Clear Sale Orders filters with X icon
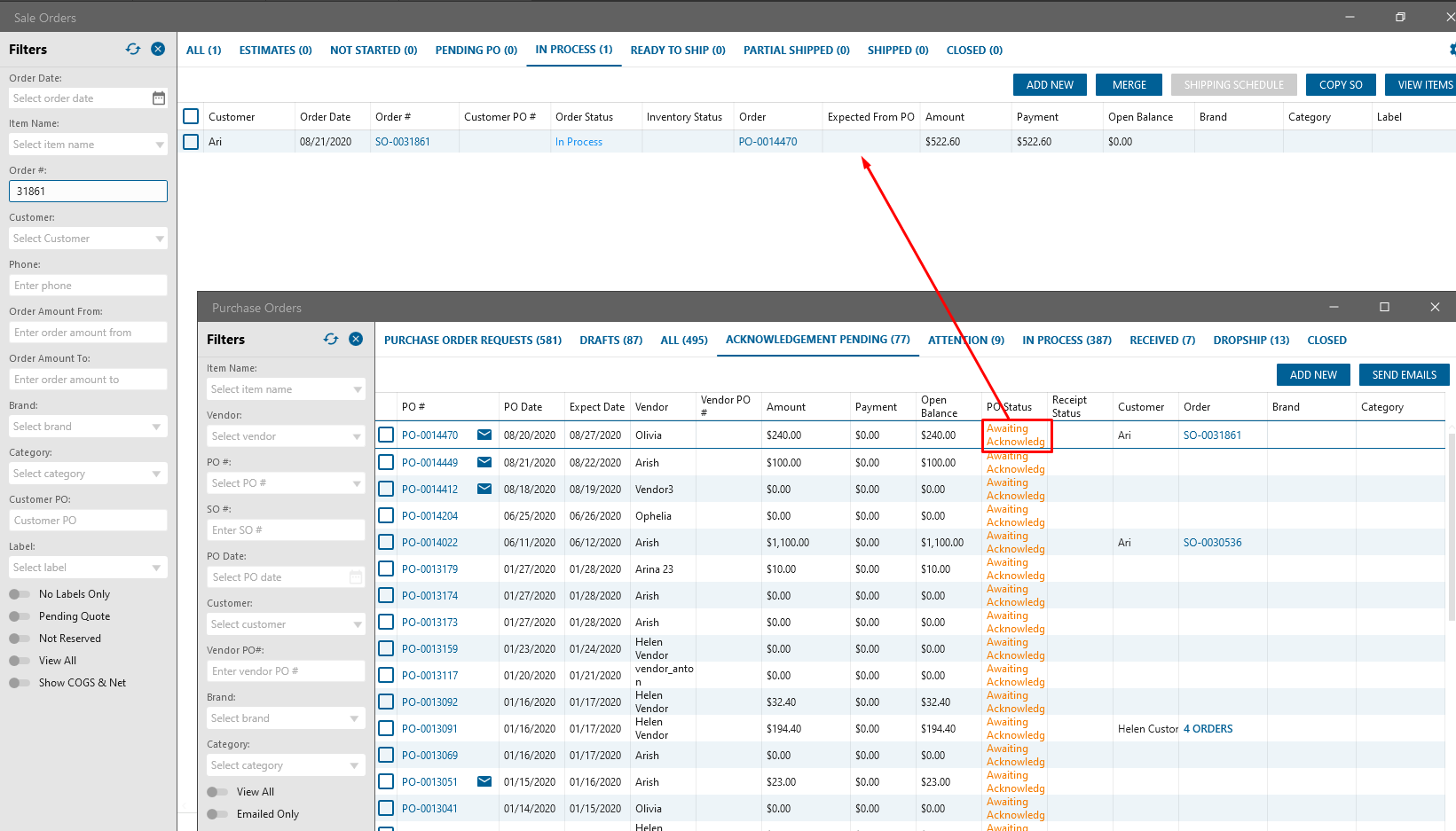Image resolution: width=1456 pixels, height=831 pixels. 158,50
